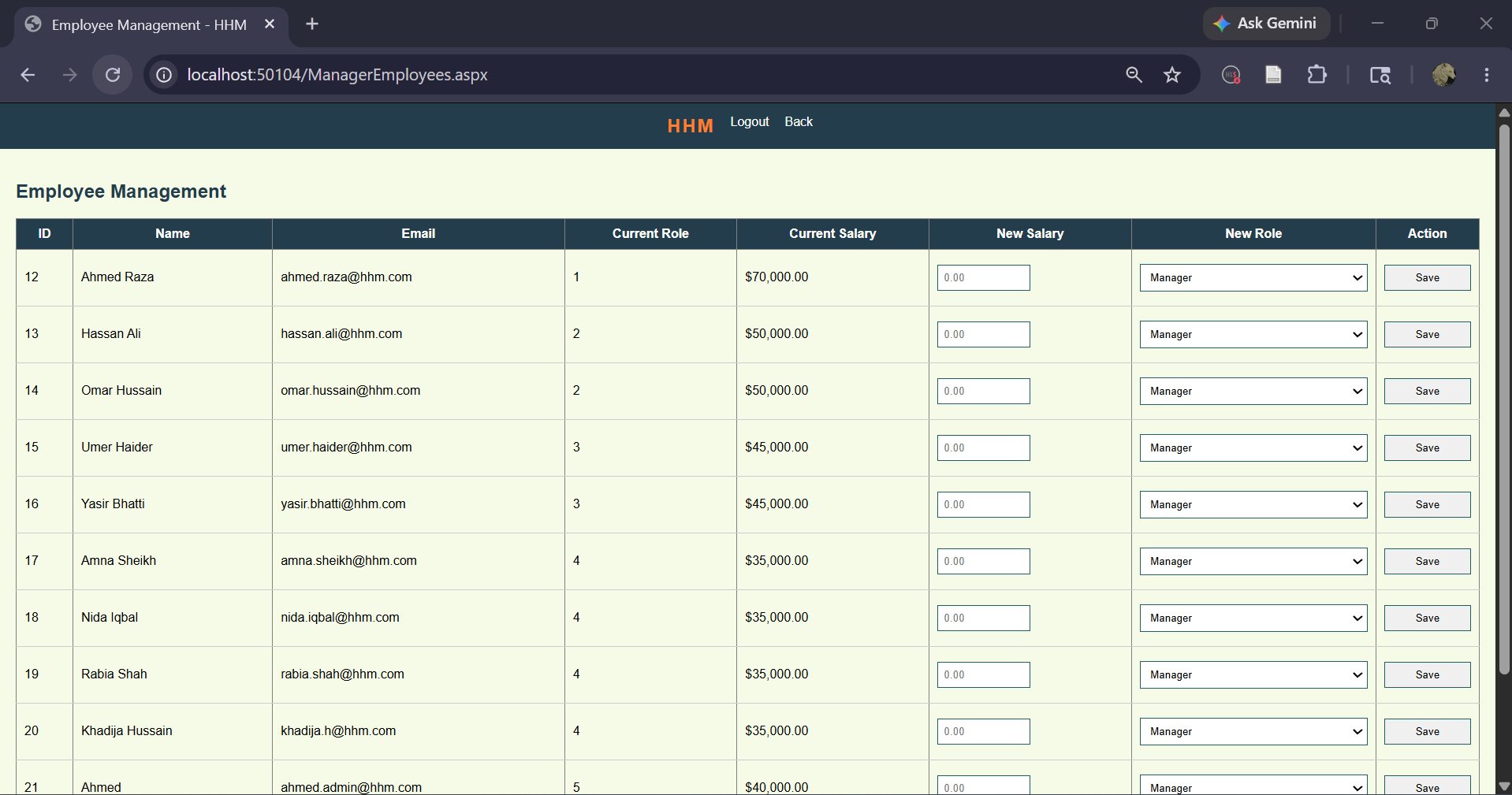The width and height of the screenshot is (1512, 795).
Task: Click New Salary field for Khadija Hussain
Action: (983, 731)
